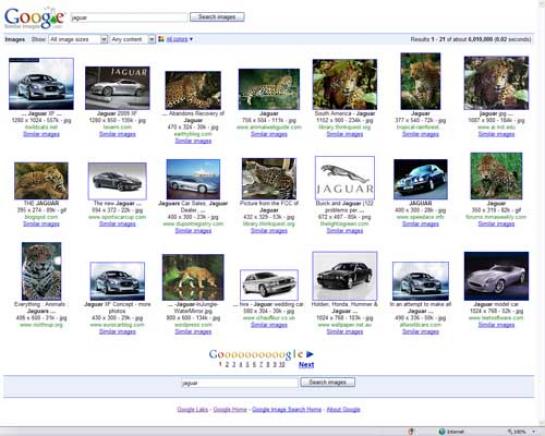The width and height of the screenshot is (545, 436).
Task: Open the tall 377 x 540 Jaguar thumbnail
Action: pos(421,81)
